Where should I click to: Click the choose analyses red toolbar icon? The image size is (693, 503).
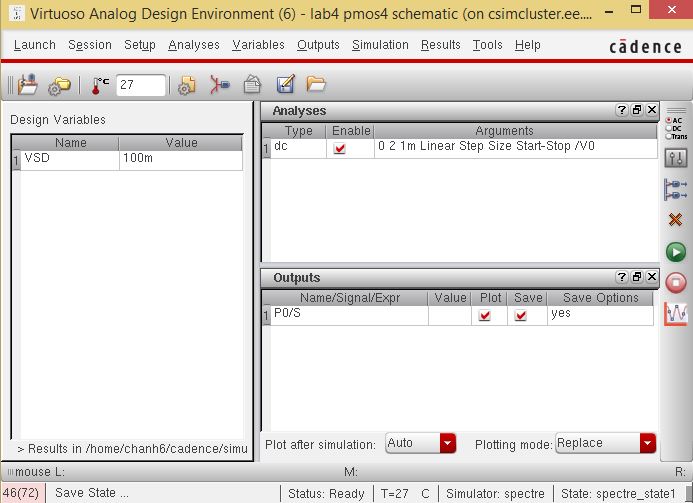pyautogui.click(x=220, y=84)
